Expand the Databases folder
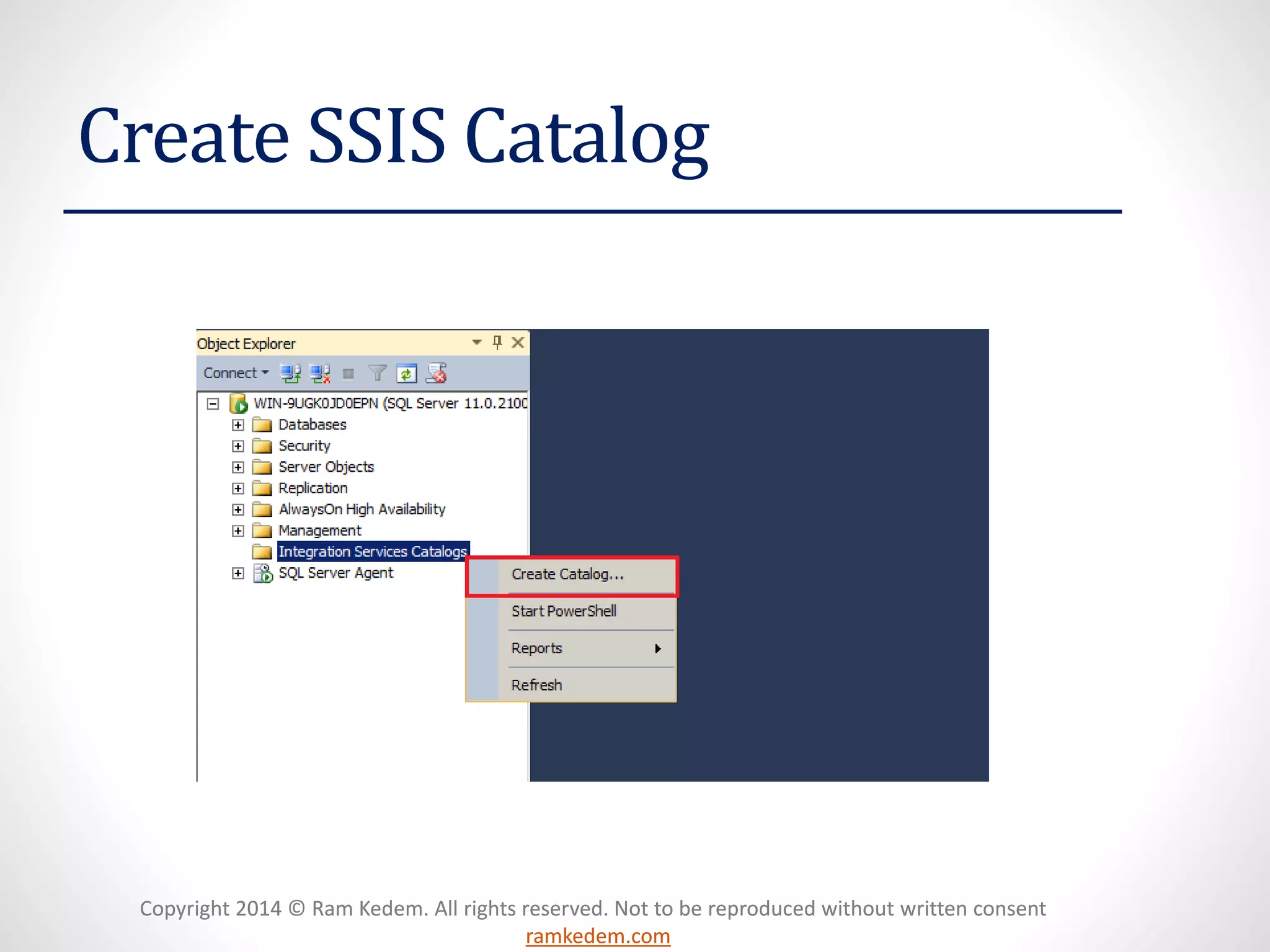The width and height of the screenshot is (1270, 952). click(238, 425)
